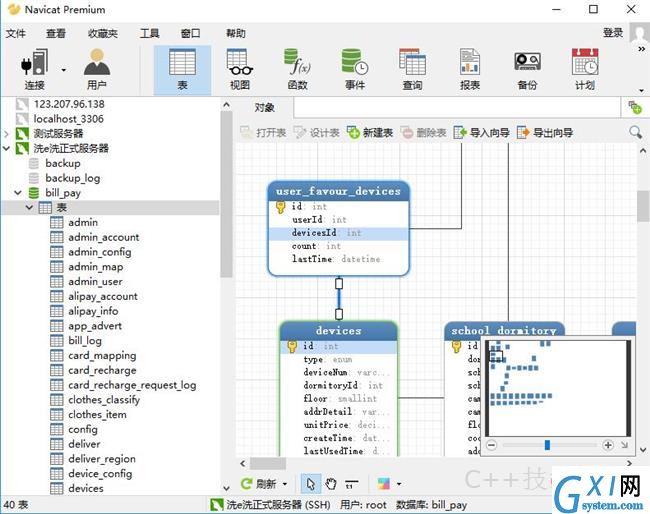Open the Event (事件) toolbar icon
The width and height of the screenshot is (650, 514).
point(355,70)
